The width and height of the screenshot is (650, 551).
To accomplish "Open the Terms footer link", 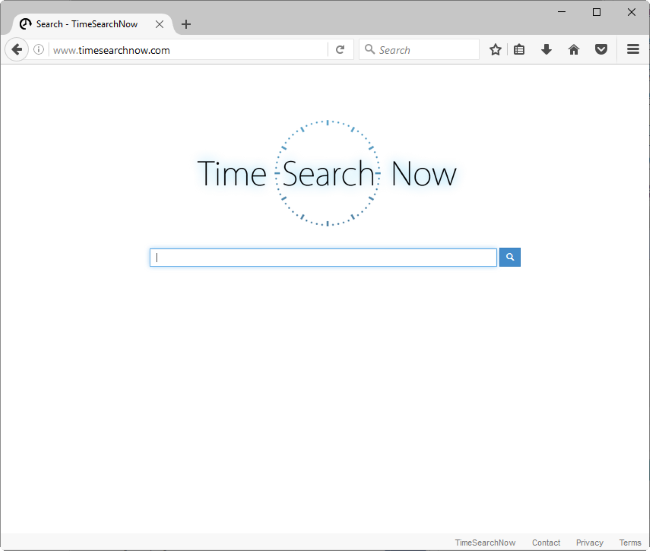I will pyautogui.click(x=630, y=543).
